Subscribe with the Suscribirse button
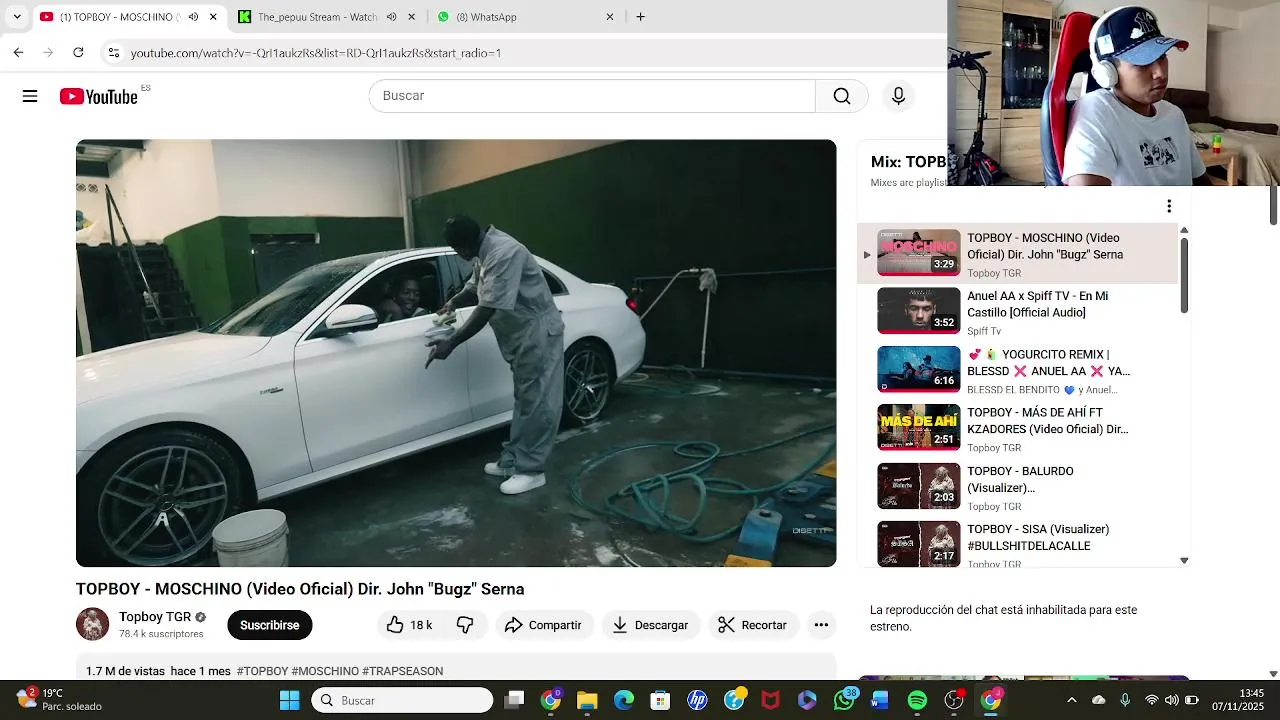The width and height of the screenshot is (1280, 720). coord(269,625)
